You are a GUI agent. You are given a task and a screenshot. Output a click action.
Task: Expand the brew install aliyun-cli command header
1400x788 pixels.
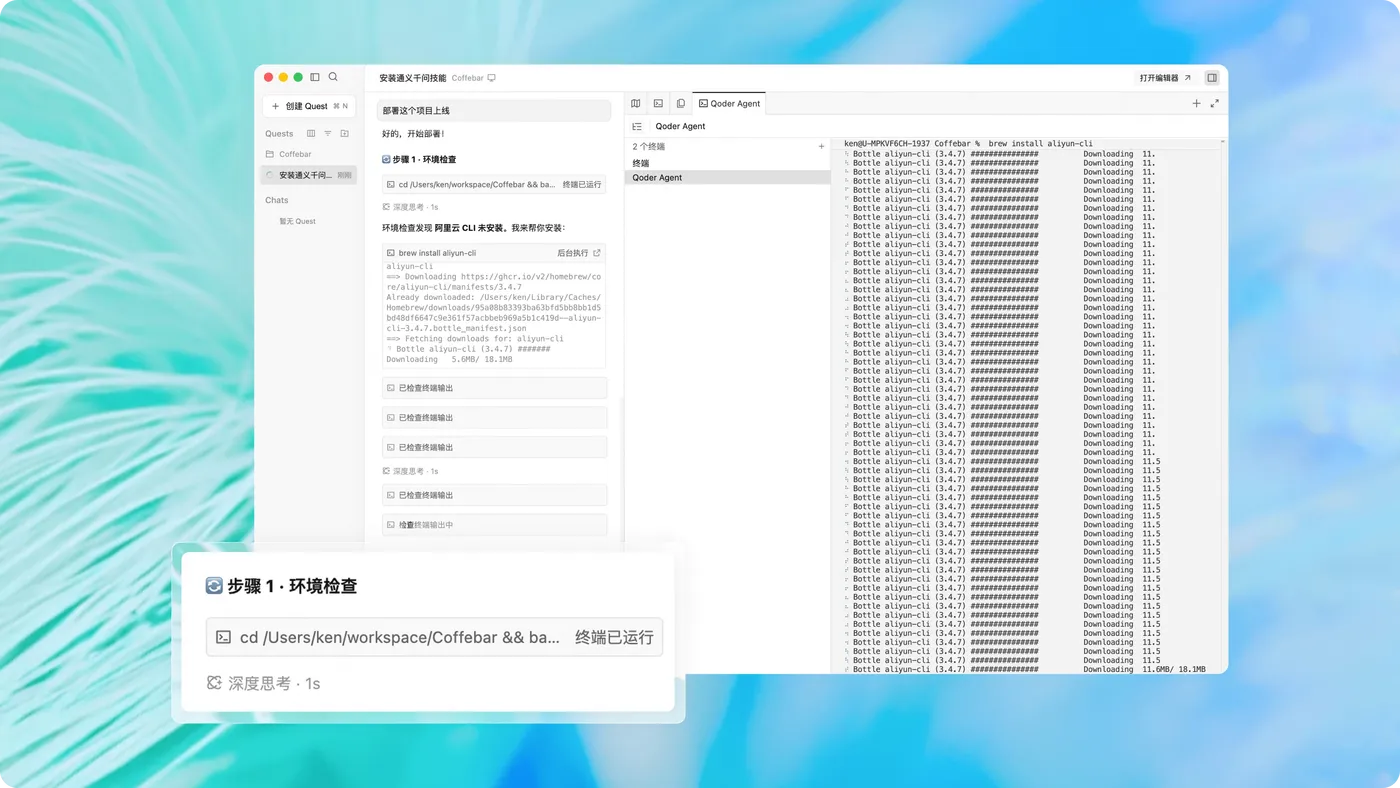pos(494,253)
